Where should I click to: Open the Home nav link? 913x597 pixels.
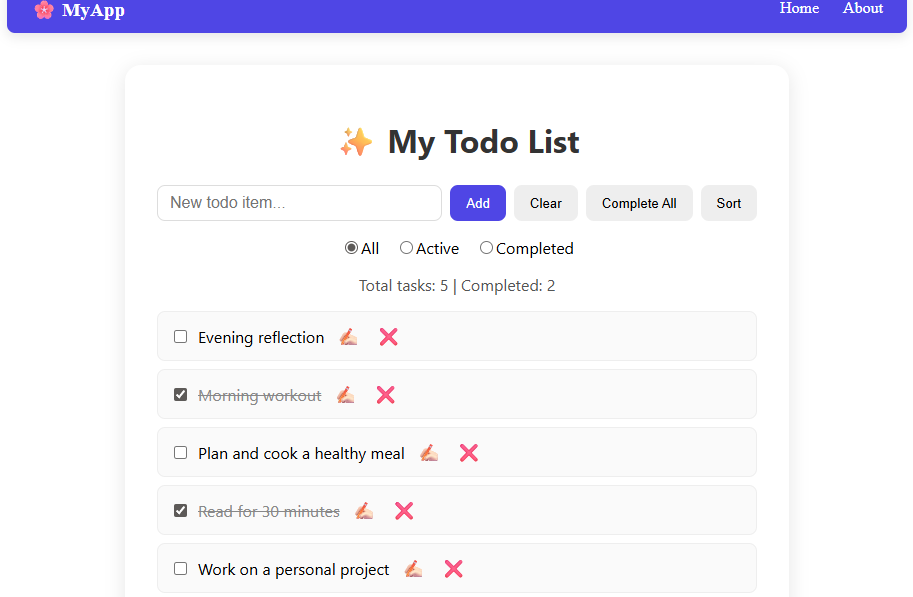tap(799, 8)
